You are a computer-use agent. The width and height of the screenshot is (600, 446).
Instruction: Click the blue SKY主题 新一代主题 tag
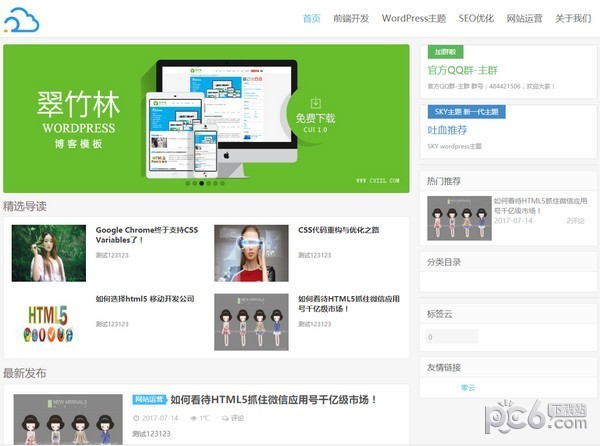[x=466, y=112]
